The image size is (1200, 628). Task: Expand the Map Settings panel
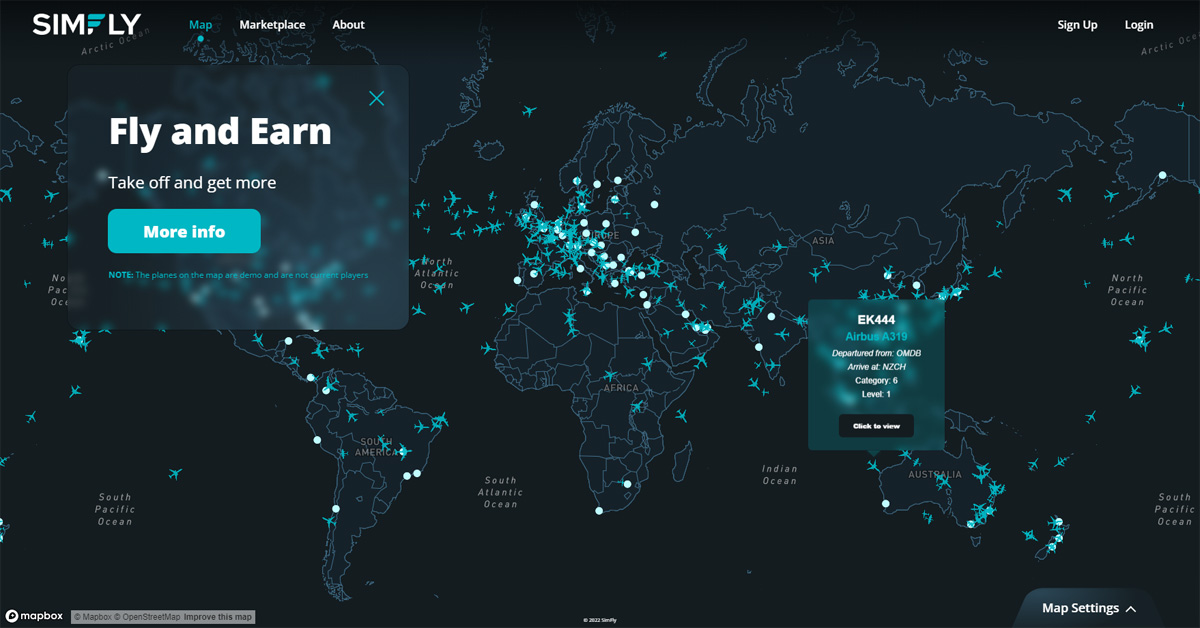pyautogui.click(x=1080, y=608)
